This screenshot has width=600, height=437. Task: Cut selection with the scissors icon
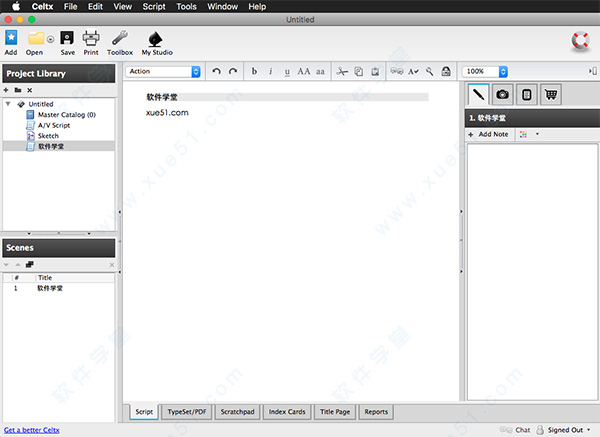coord(342,72)
